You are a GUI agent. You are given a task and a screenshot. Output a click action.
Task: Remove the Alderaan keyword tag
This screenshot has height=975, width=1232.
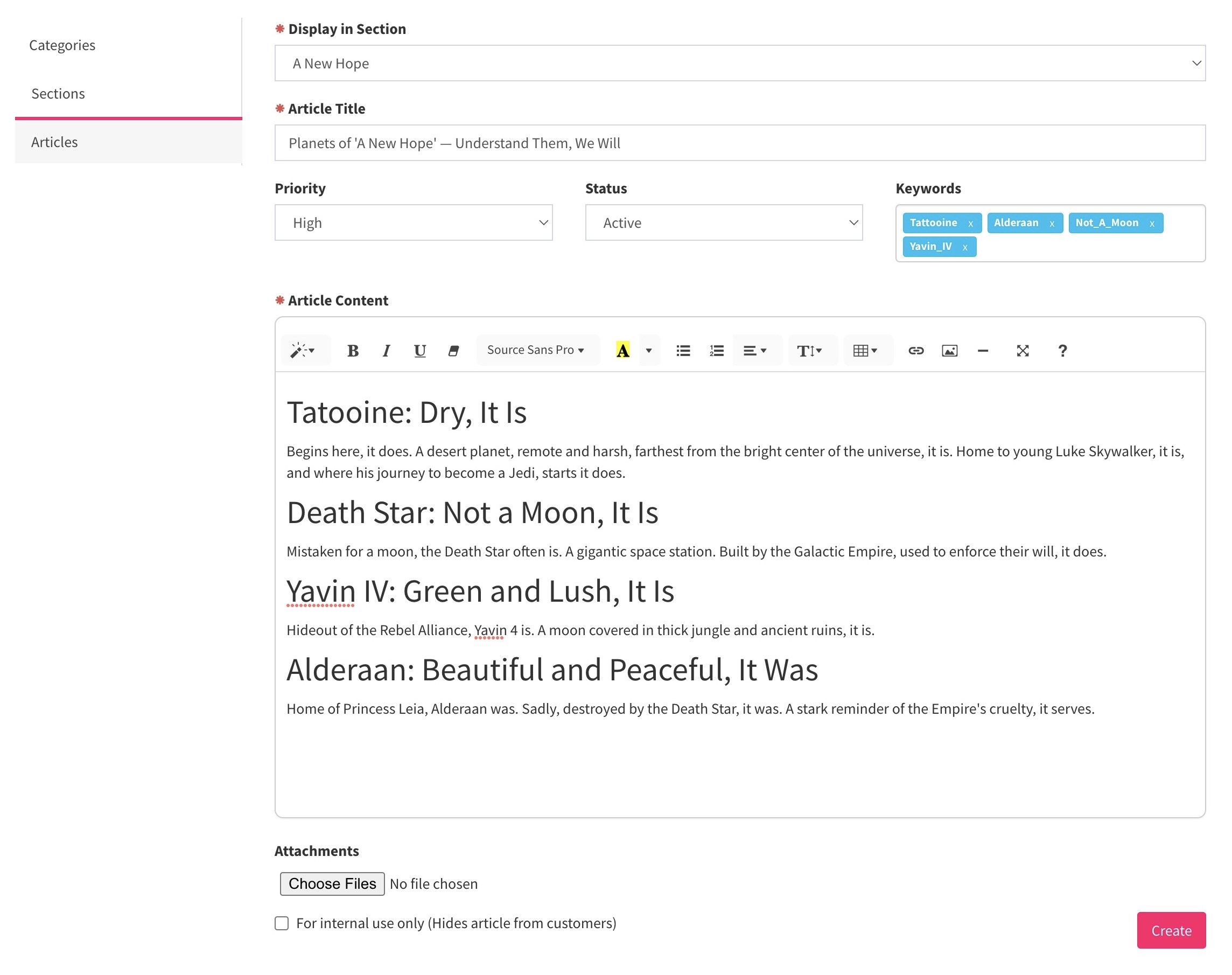pos(1052,224)
